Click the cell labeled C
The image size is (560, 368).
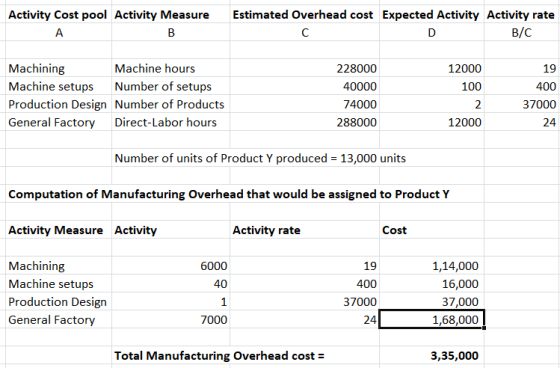[x=305, y=33]
